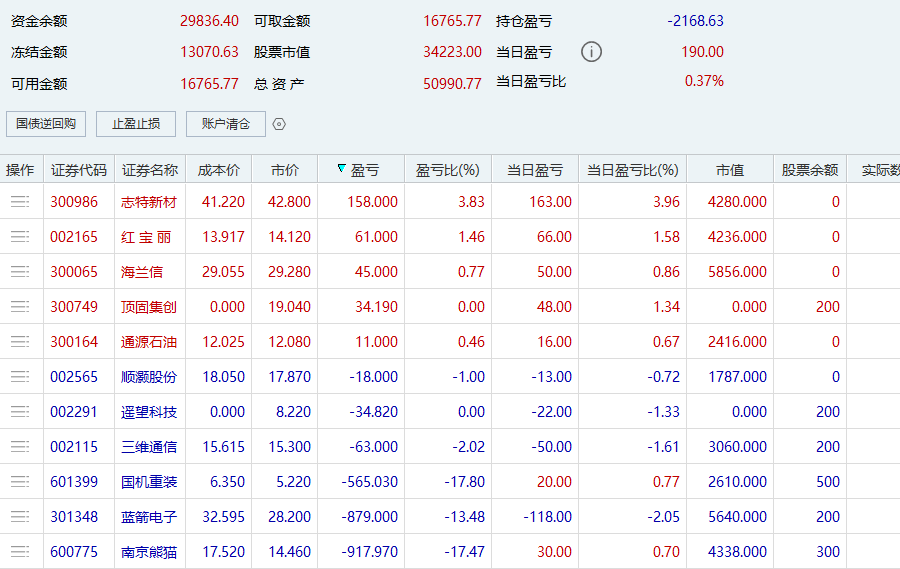Click the info icon next to 当日盈亏
This screenshot has height=569, width=900.
pos(592,52)
